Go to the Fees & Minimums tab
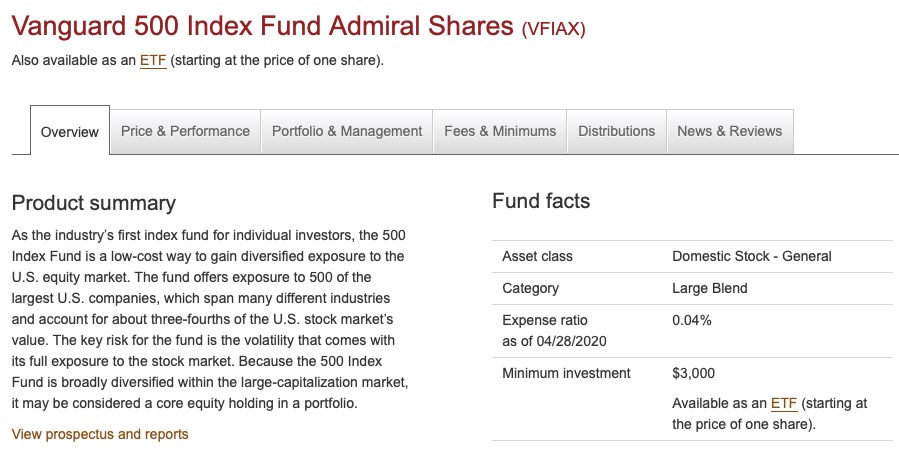The width and height of the screenshot is (899, 450). point(500,131)
